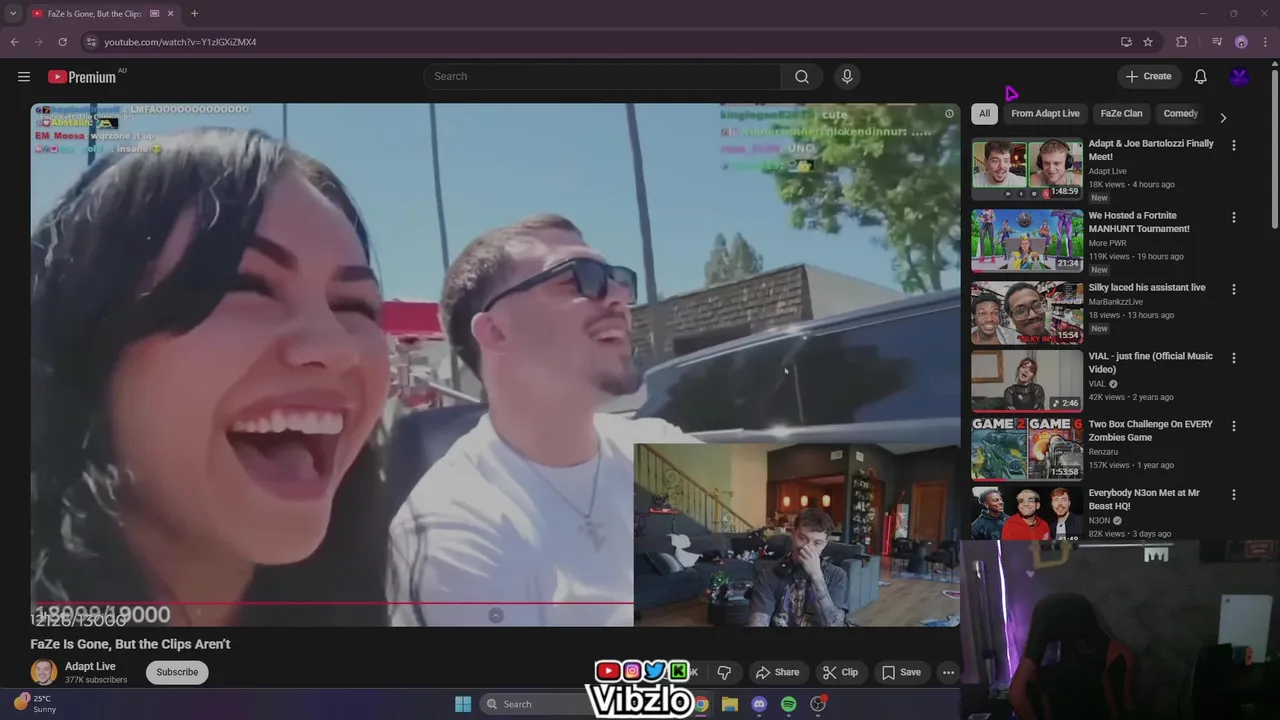Screen dimensions: 1280x720
Task: Dislike the video with thumbs-down
Action: pyautogui.click(x=724, y=672)
